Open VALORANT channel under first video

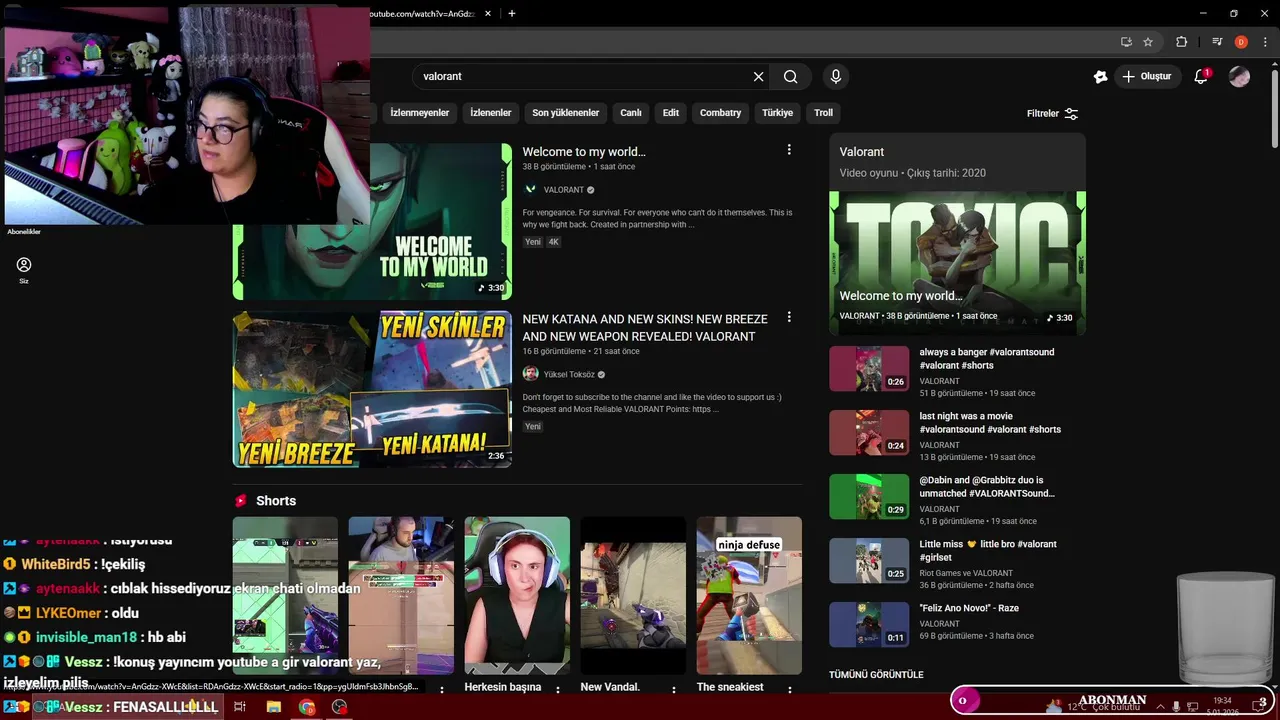click(x=564, y=190)
